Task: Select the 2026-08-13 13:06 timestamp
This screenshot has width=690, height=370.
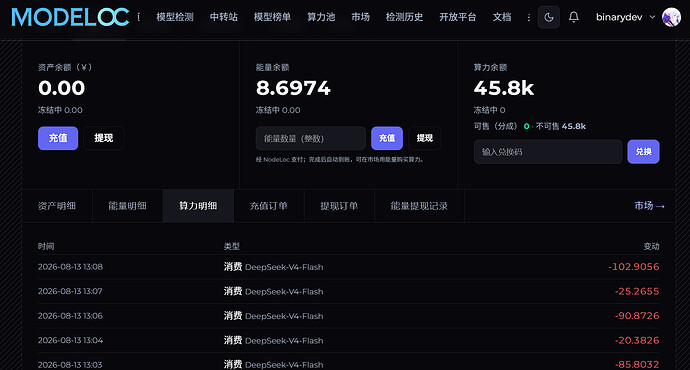Action: click(x=70, y=316)
